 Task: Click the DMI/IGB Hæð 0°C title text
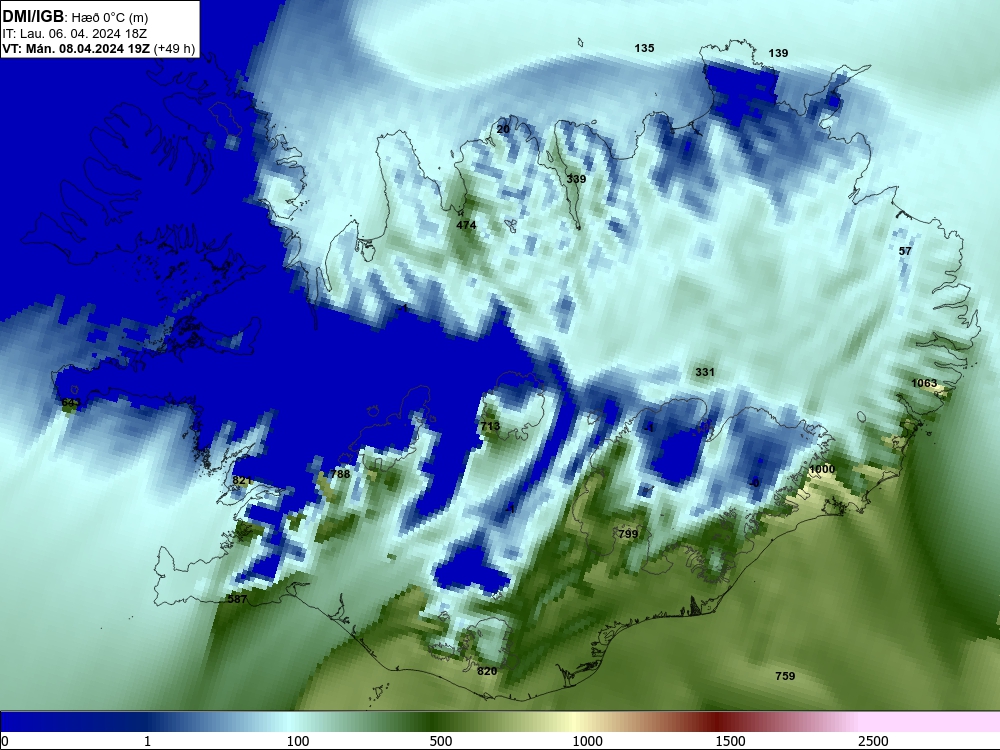click(x=75, y=17)
